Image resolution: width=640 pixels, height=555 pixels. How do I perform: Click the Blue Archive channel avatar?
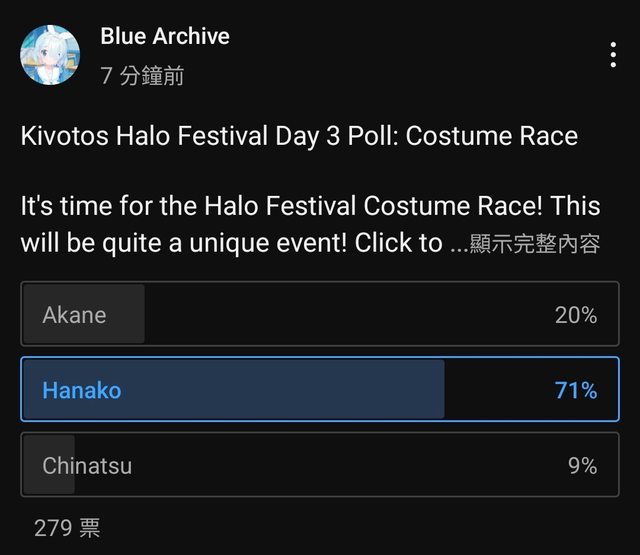click(x=50, y=56)
